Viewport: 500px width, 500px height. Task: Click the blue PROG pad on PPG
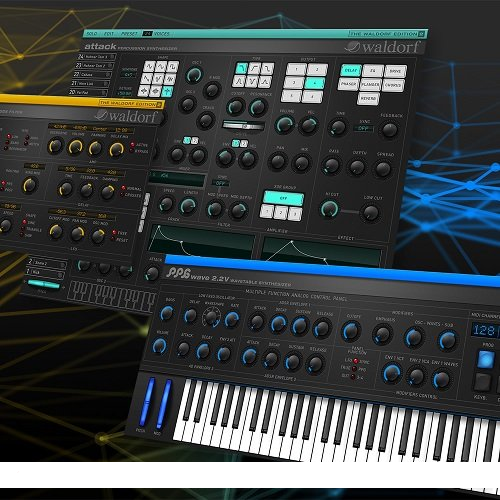(x=485, y=359)
